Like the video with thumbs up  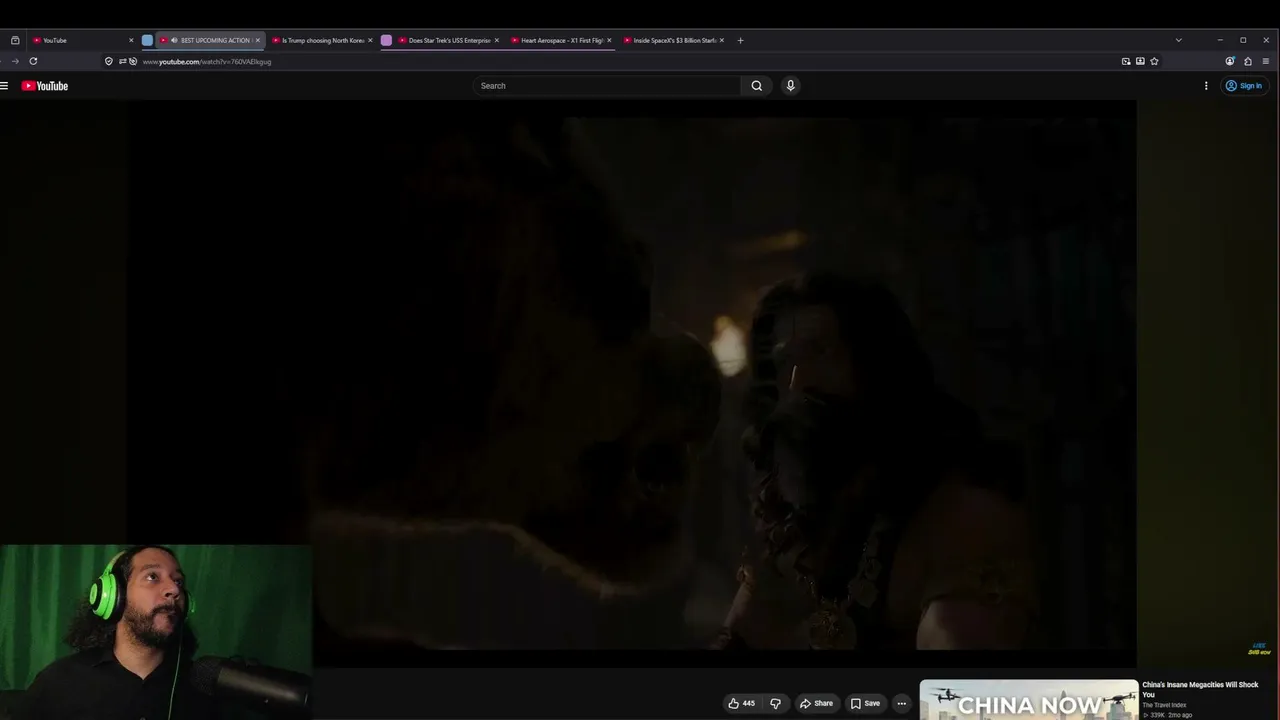coord(741,703)
